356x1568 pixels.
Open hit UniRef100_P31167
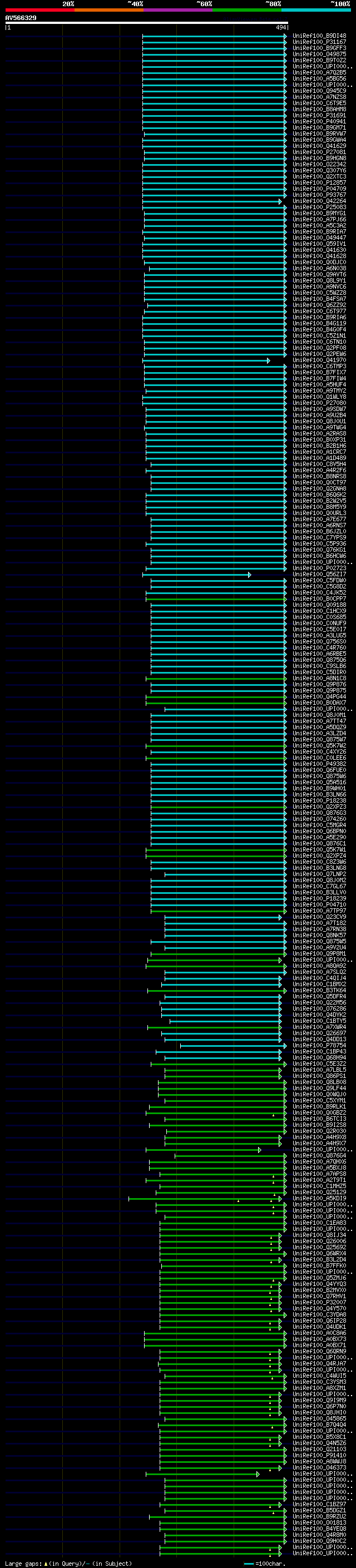coord(319,42)
